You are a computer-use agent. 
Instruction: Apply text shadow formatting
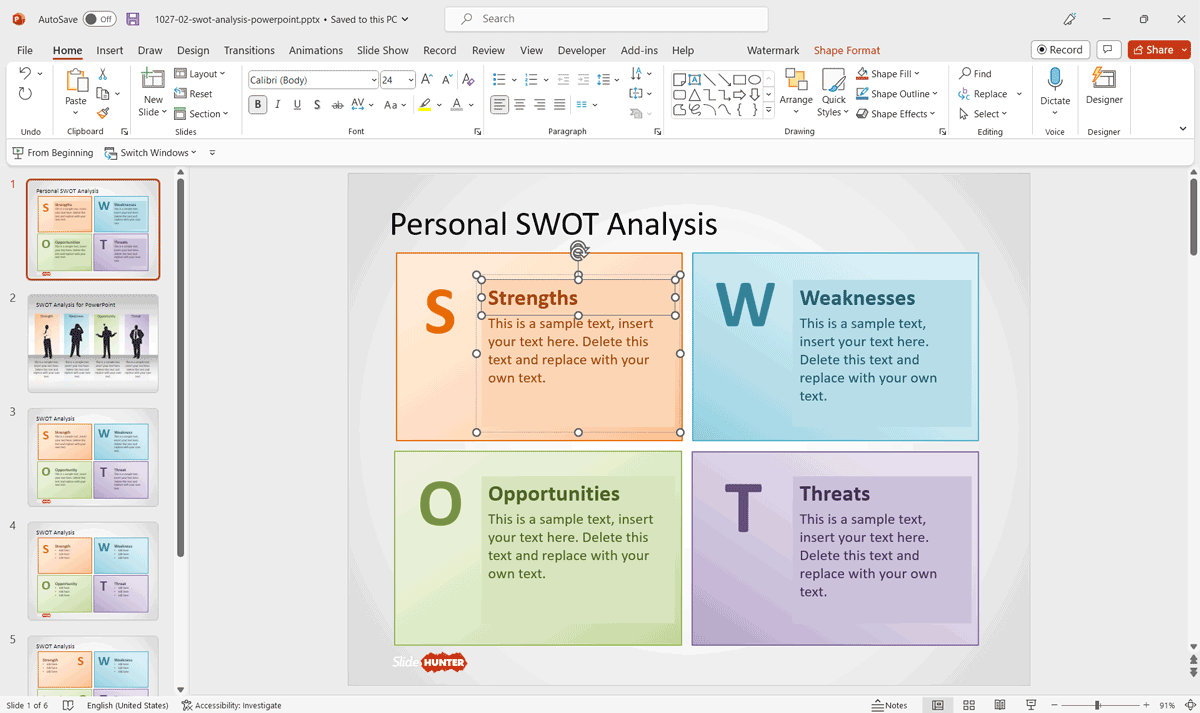pyautogui.click(x=317, y=105)
